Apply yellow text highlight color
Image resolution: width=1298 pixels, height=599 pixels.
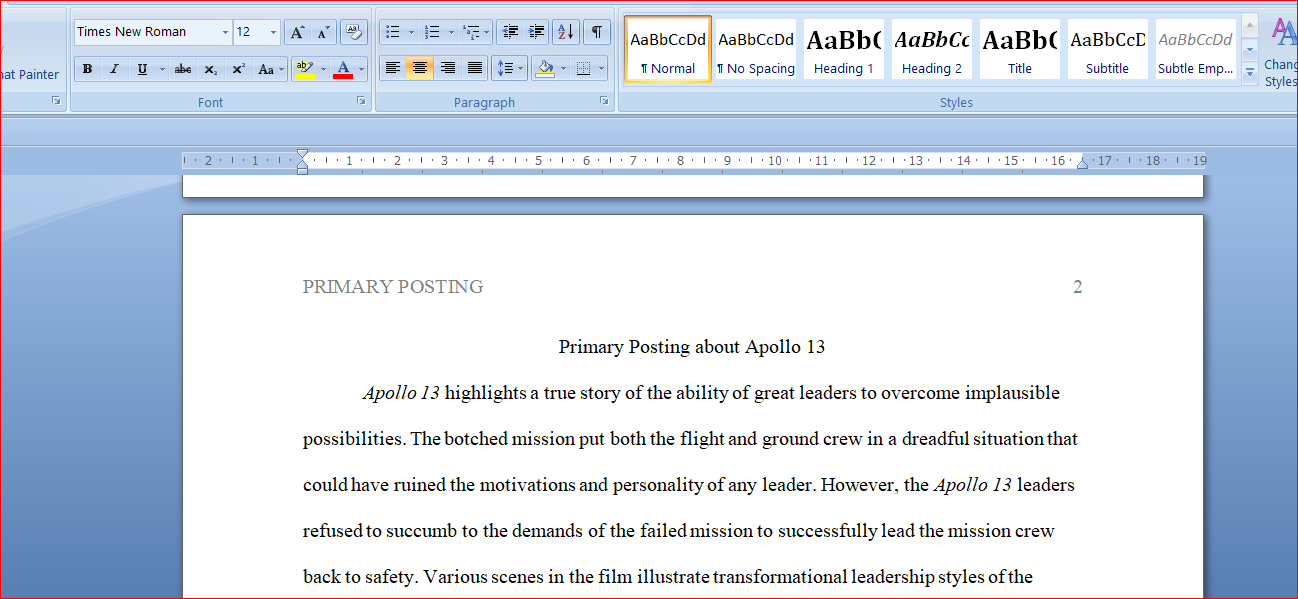click(x=304, y=69)
